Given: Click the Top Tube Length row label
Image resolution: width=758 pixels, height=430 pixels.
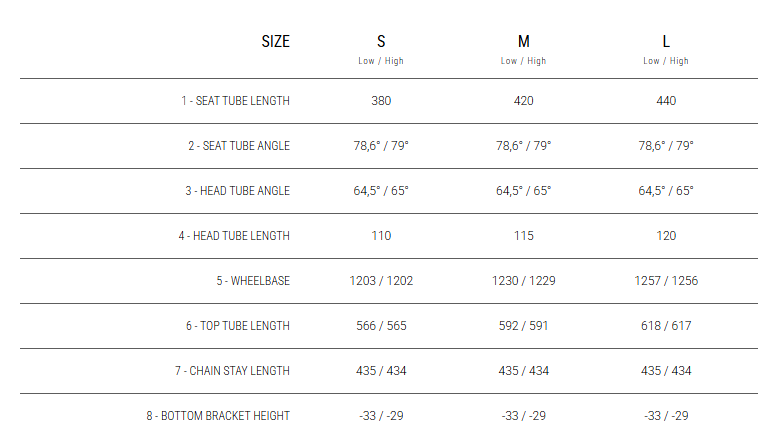Looking at the screenshot, I should (x=238, y=326).
